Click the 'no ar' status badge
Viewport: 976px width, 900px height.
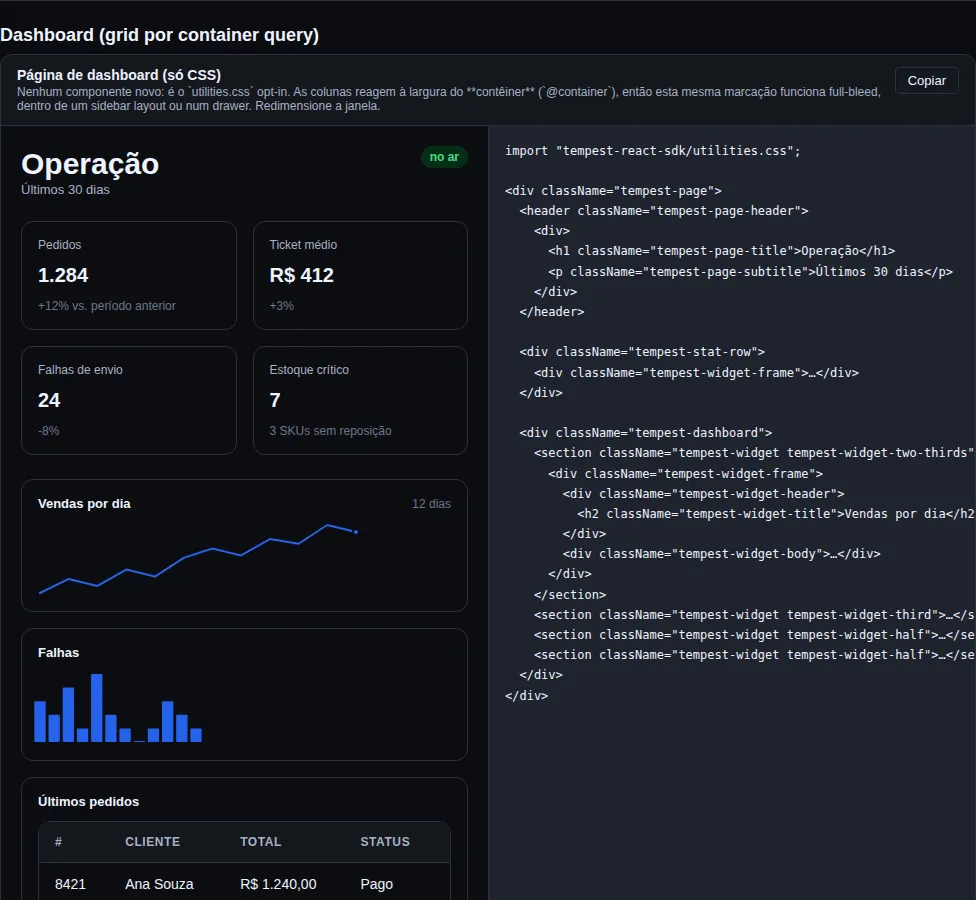pyautogui.click(x=444, y=157)
